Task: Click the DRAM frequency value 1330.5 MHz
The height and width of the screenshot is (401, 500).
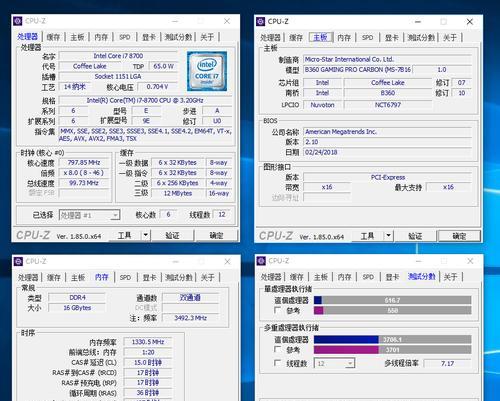Action: [148, 342]
